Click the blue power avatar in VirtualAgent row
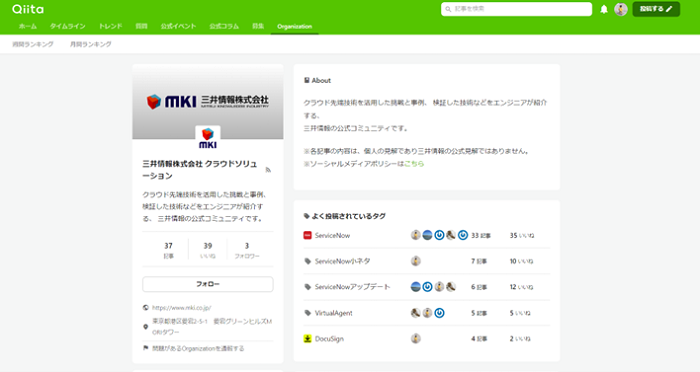700x372 pixels. tap(439, 313)
